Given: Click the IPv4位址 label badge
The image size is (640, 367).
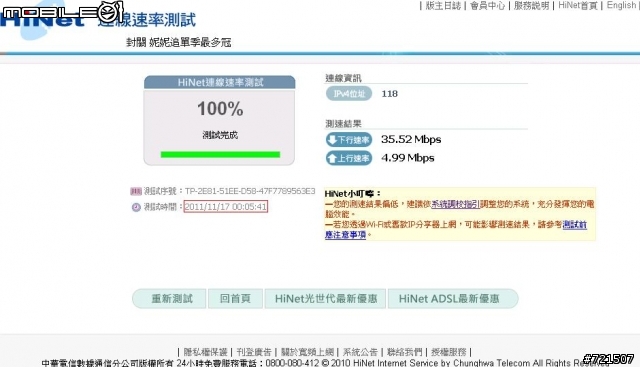Looking at the screenshot, I should 349,94.
